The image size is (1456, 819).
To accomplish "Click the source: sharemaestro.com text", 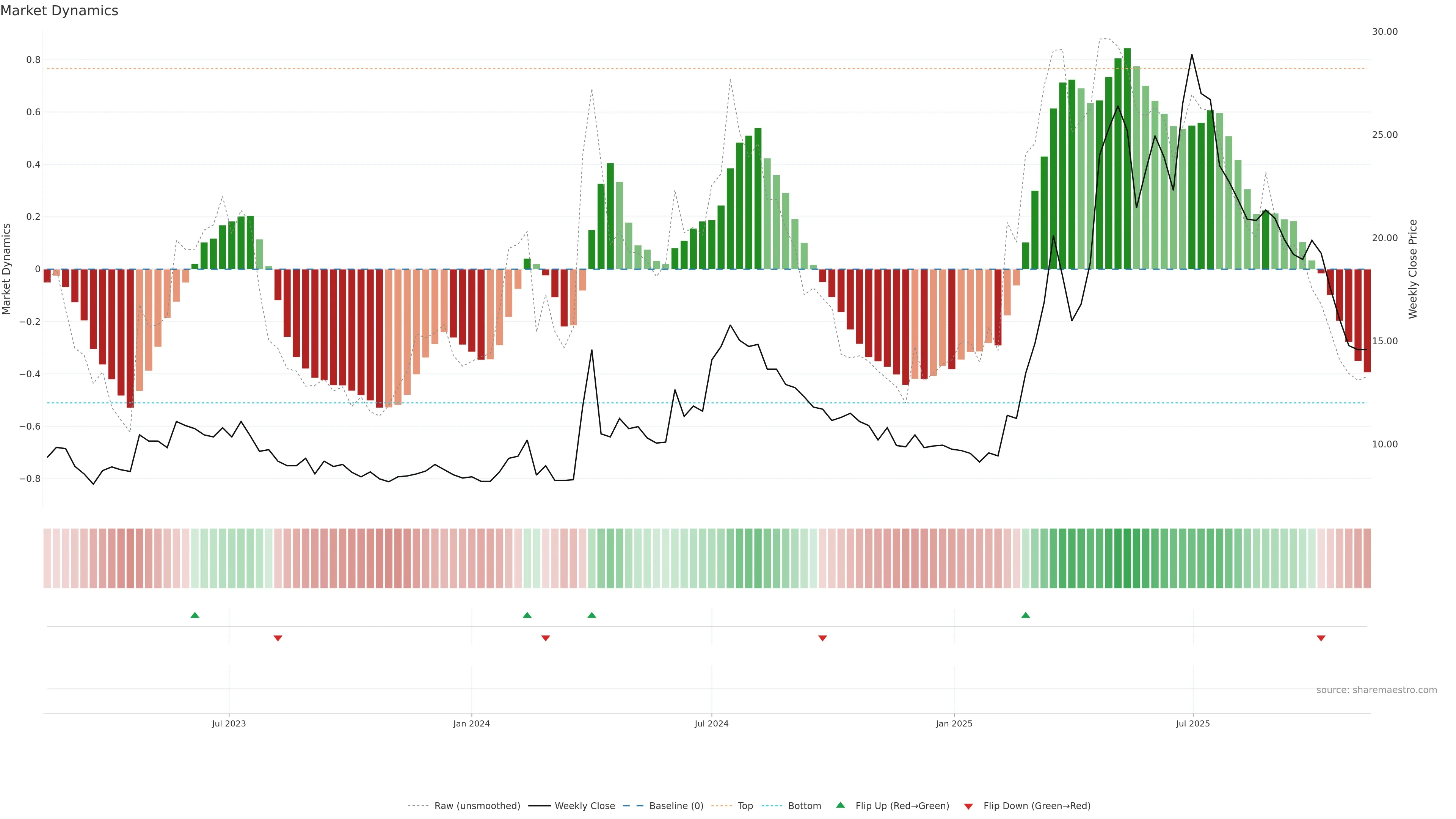I will (x=1376, y=690).
